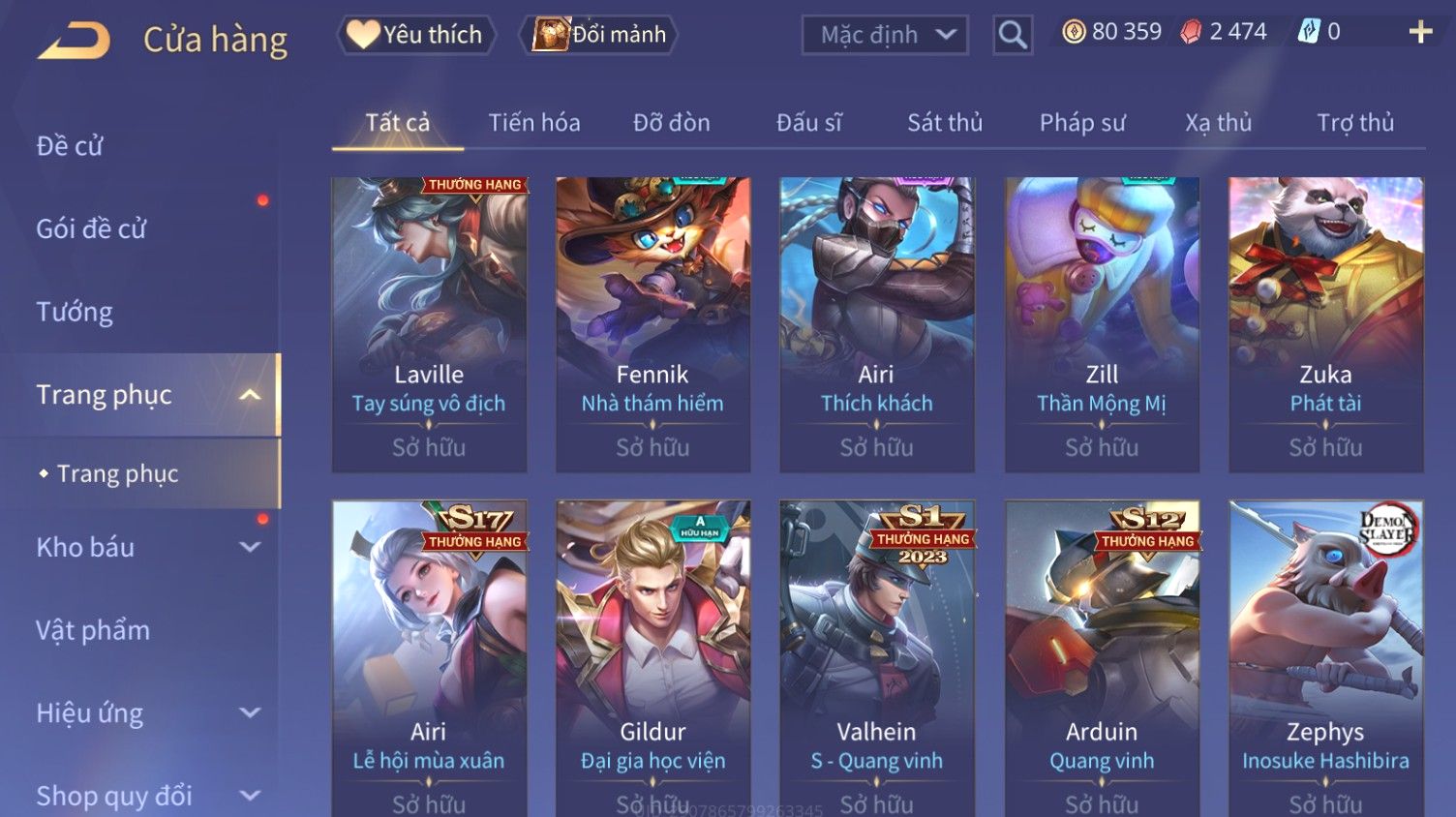Screen dimensions: 1456x817
Task: Click the red ruby currency icon
Action: point(1191,32)
